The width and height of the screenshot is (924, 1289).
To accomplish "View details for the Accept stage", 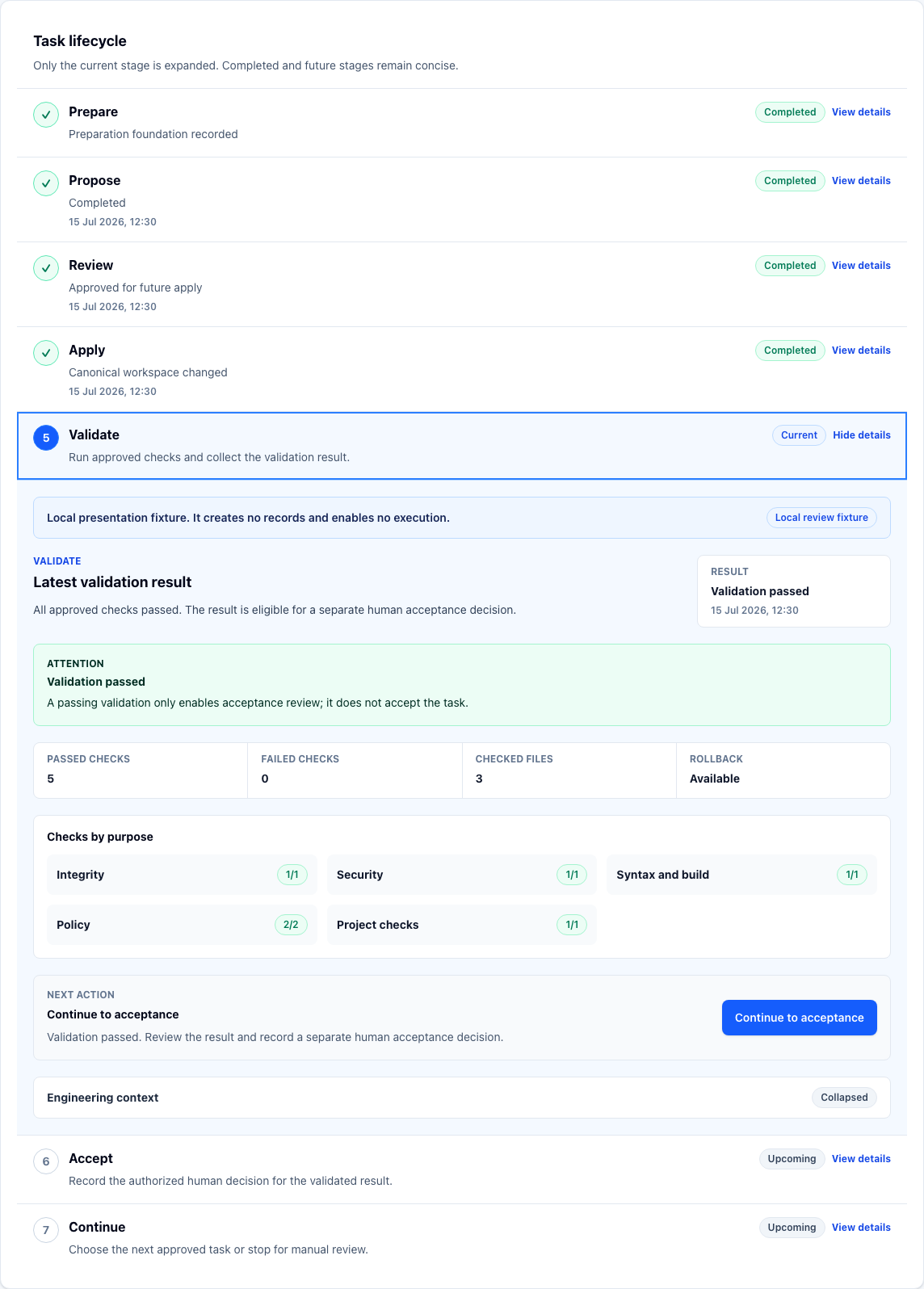I will pyautogui.click(x=861, y=1159).
